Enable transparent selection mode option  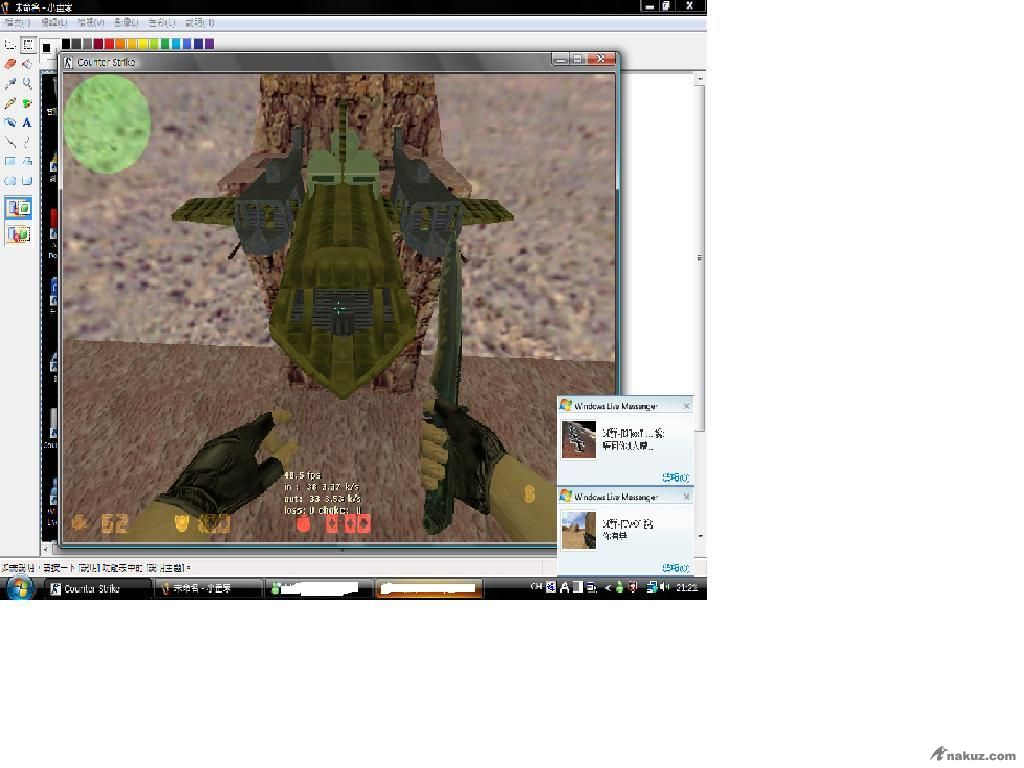point(18,234)
